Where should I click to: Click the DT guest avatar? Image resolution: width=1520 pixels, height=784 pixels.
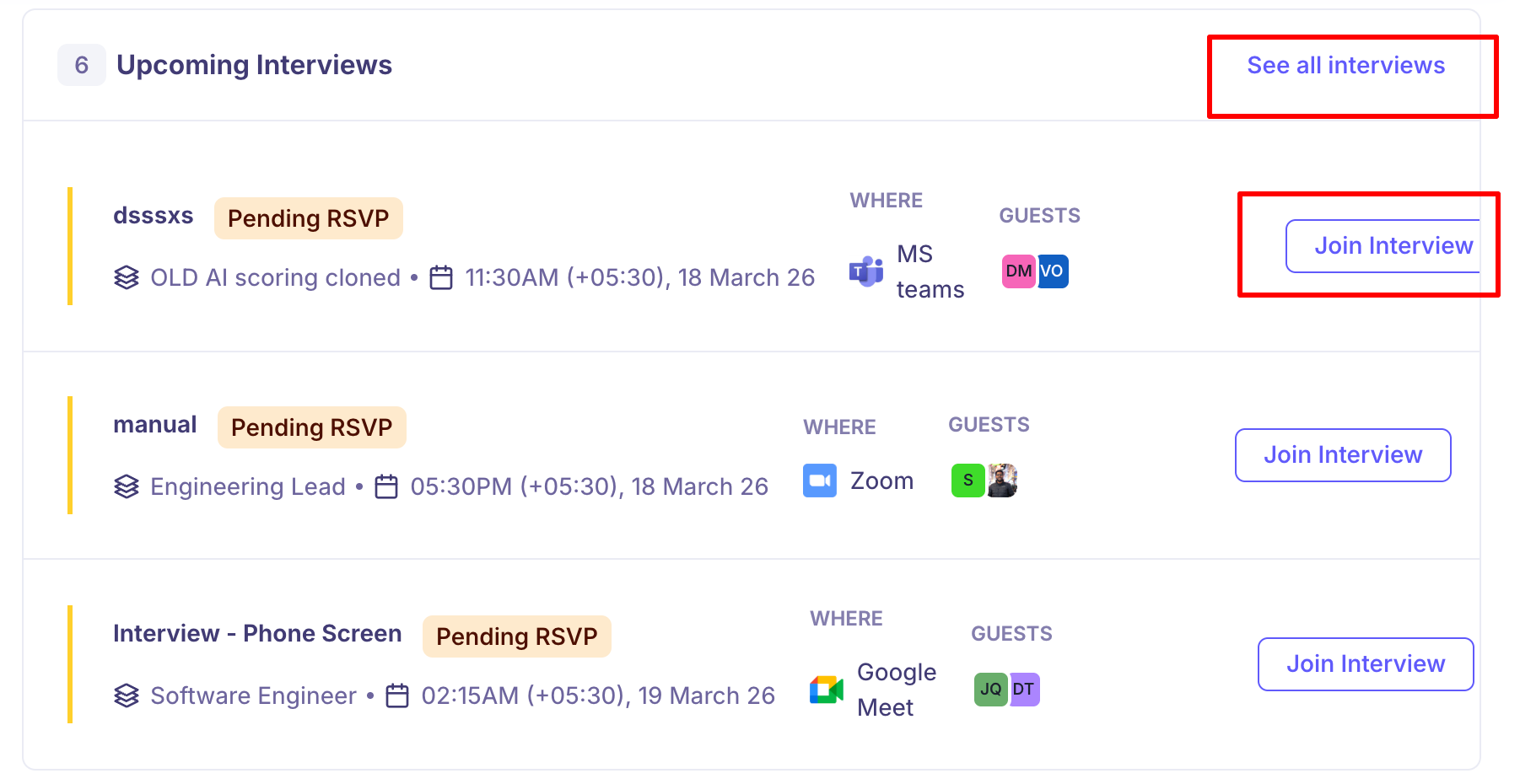click(1024, 690)
